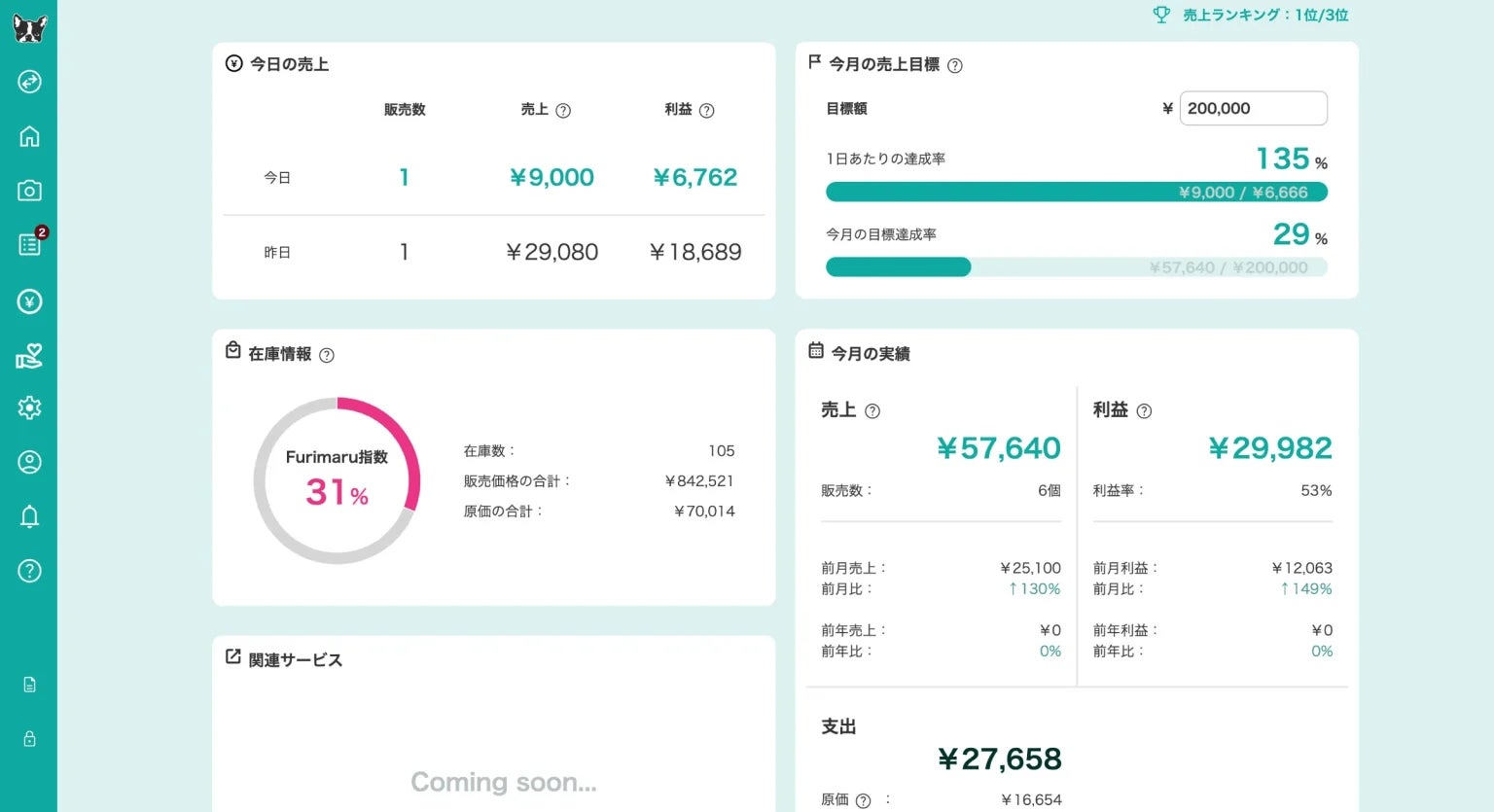Screen dimensions: 1494x812
Task: Click yesterday's profit value ¥18,689
Action: pos(695,252)
